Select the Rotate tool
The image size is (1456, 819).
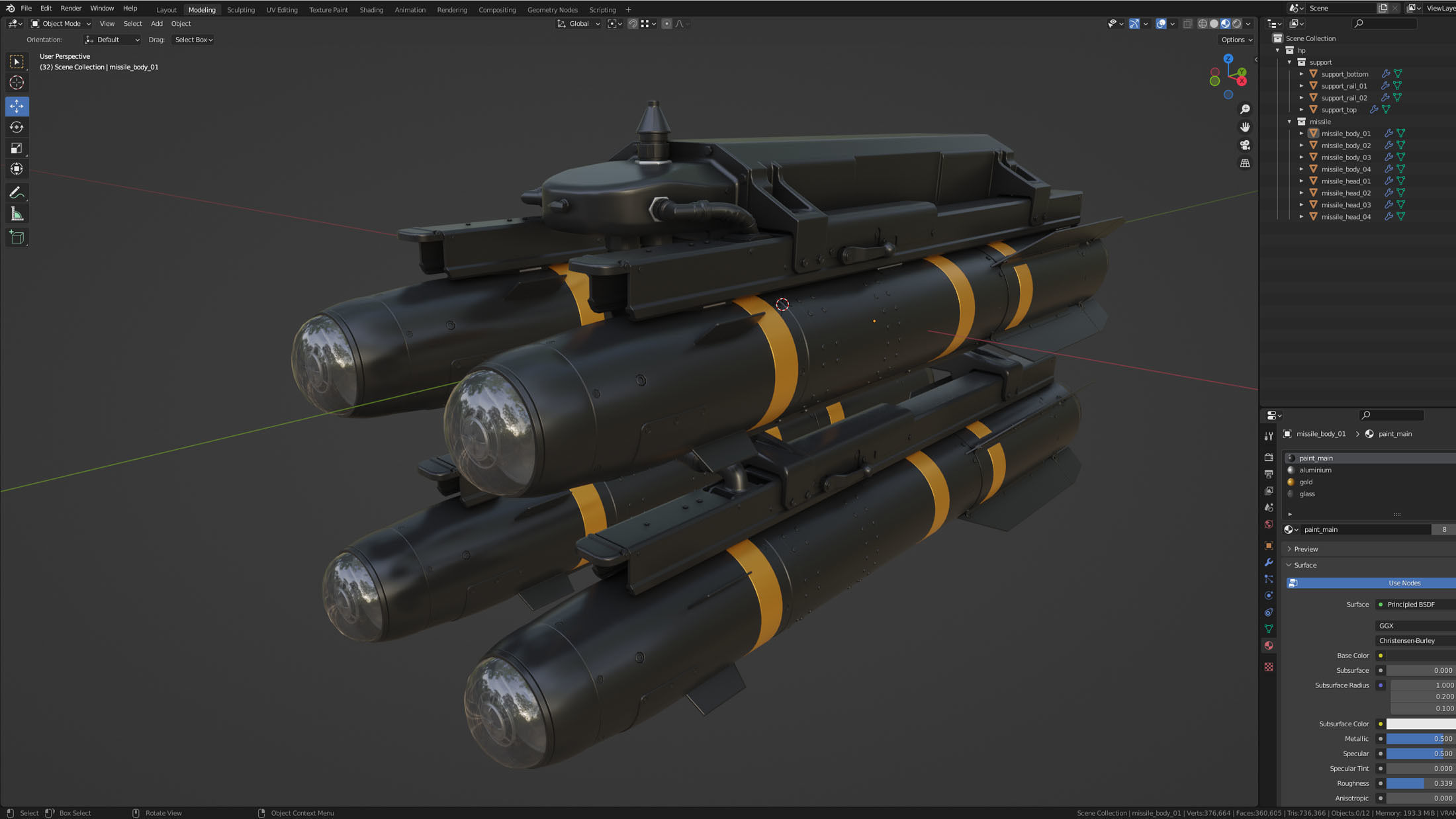[17, 127]
